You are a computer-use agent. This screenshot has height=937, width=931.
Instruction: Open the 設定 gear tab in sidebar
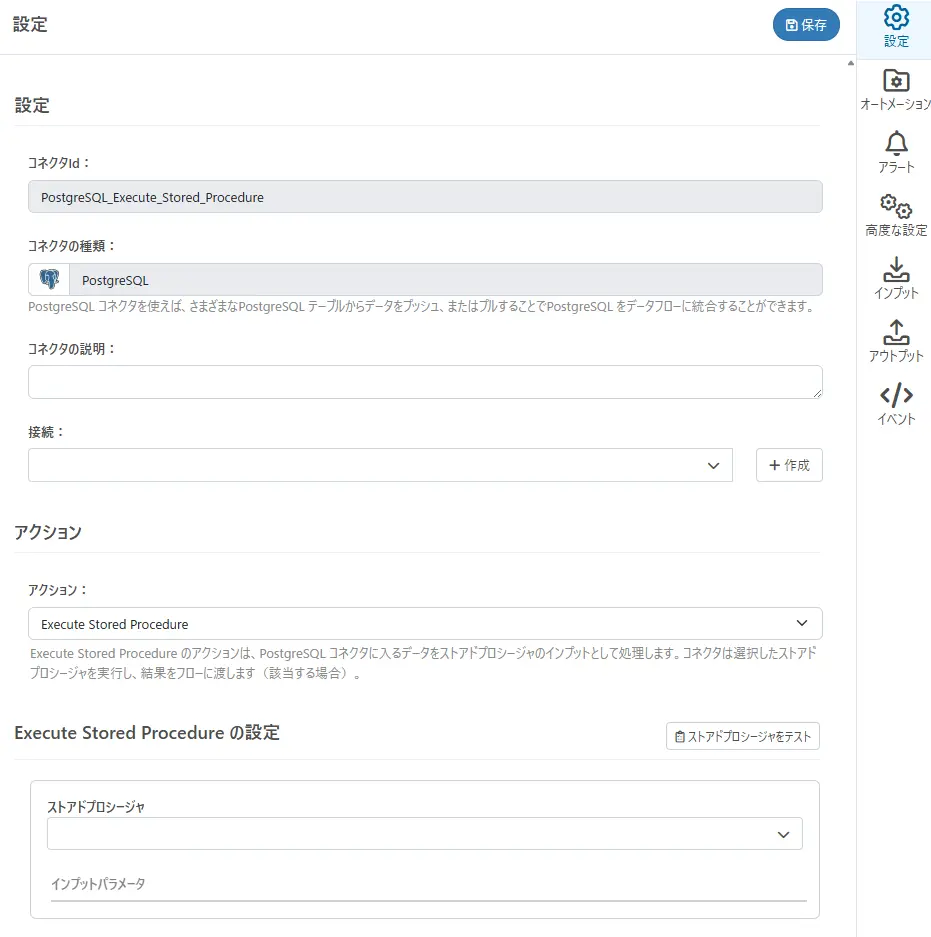896,27
